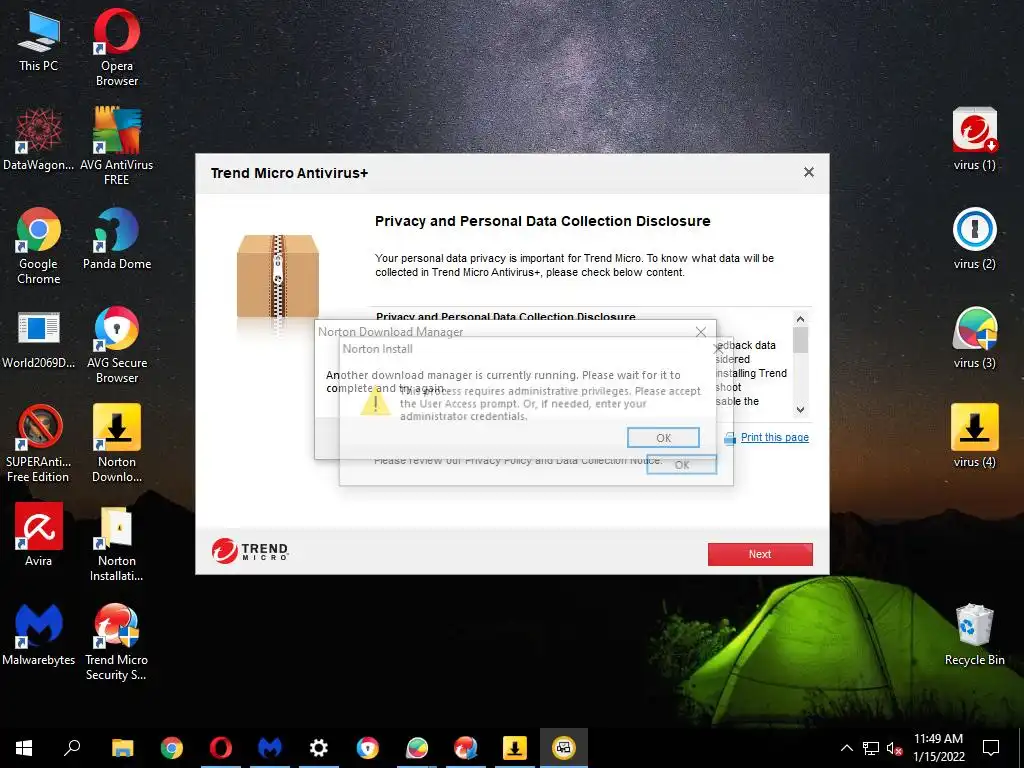Select the Malwarebytes desktop icon
Image resolution: width=1024 pixels, height=768 pixels.
pyautogui.click(x=39, y=634)
